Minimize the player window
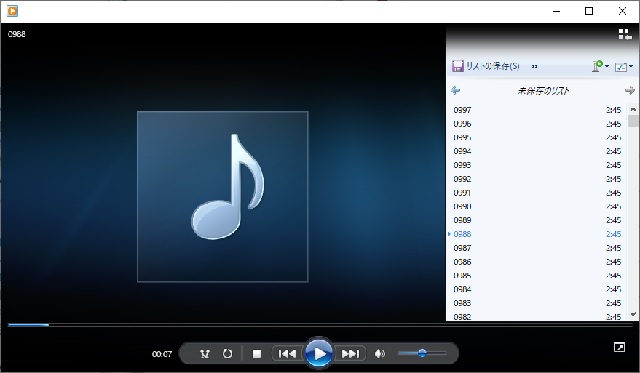This screenshot has width=640, height=373. pos(556,11)
